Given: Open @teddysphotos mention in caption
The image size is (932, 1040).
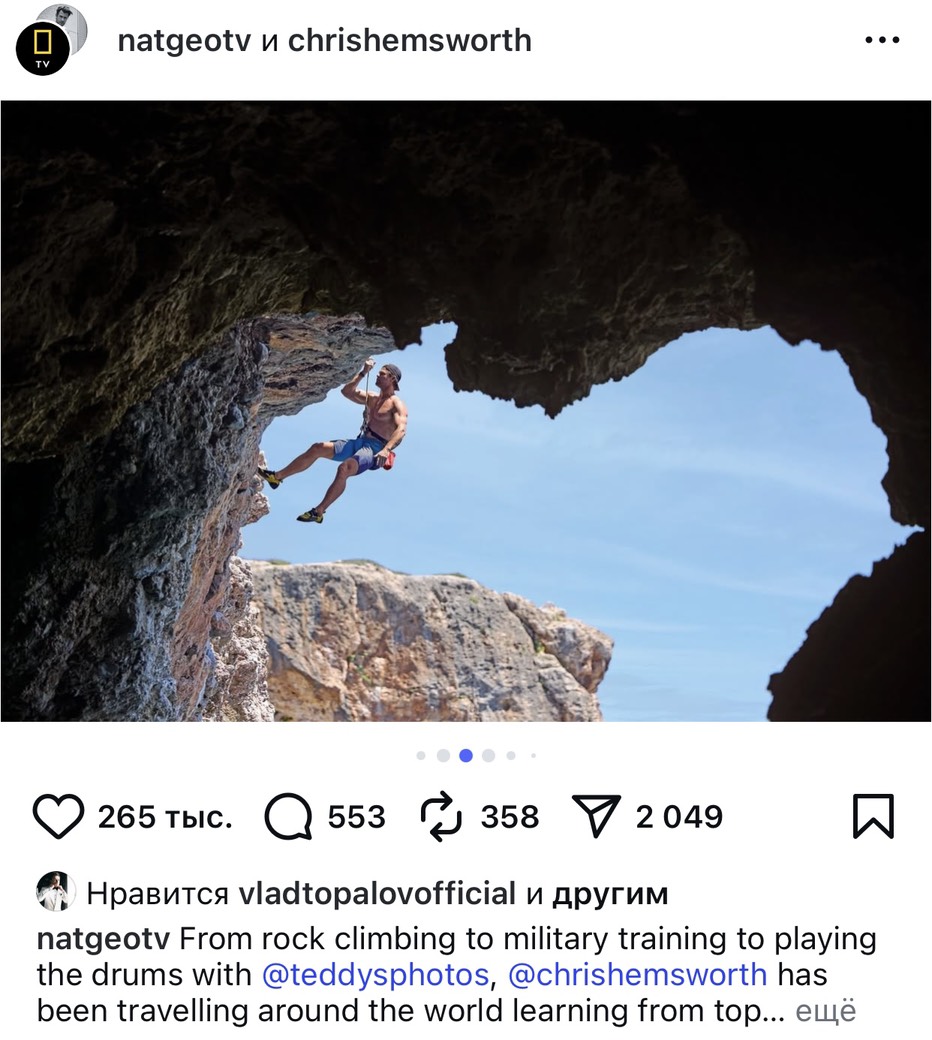Looking at the screenshot, I should click(375, 974).
